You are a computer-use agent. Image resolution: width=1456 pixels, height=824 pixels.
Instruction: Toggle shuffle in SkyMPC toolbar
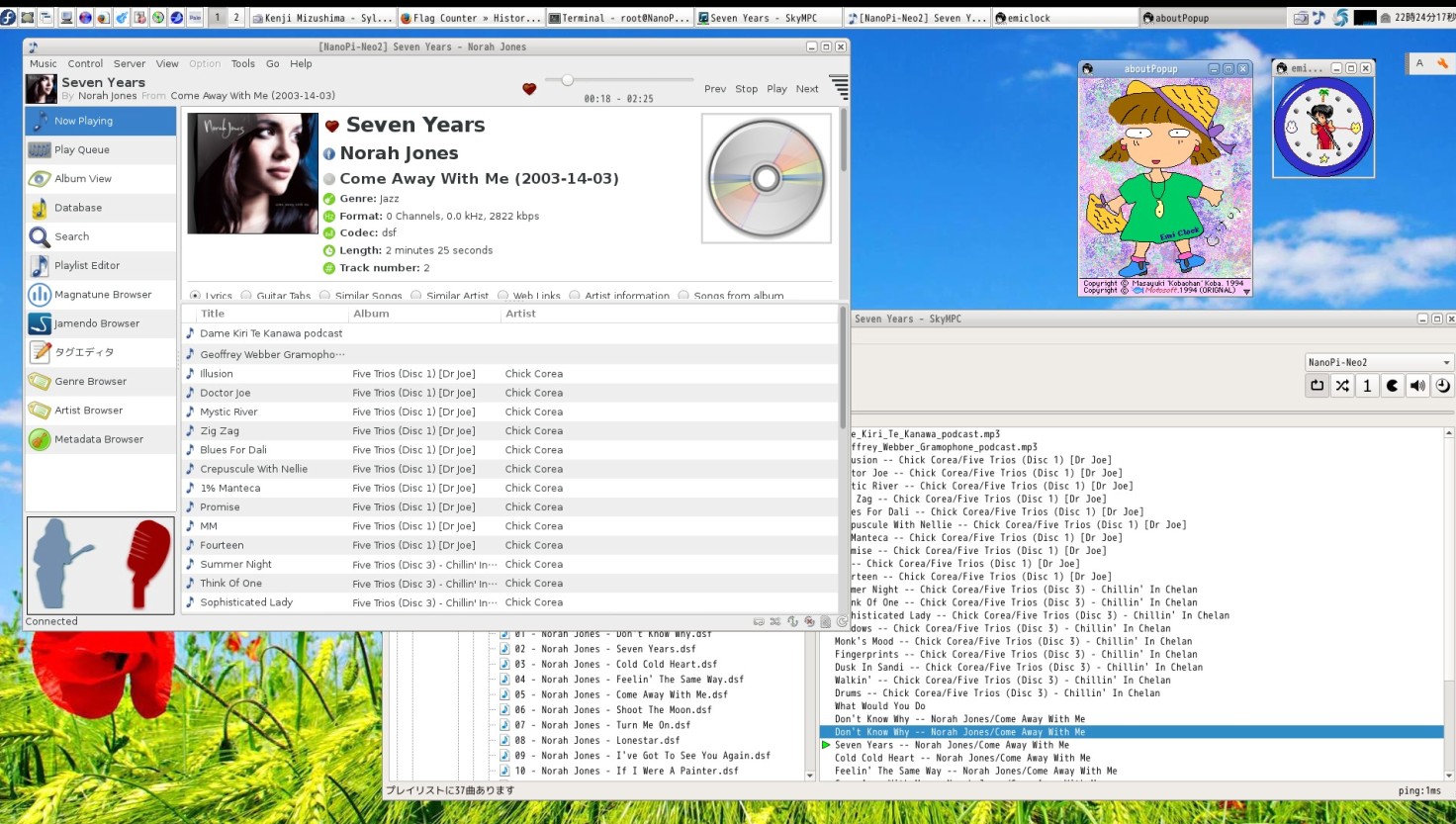(1342, 386)
